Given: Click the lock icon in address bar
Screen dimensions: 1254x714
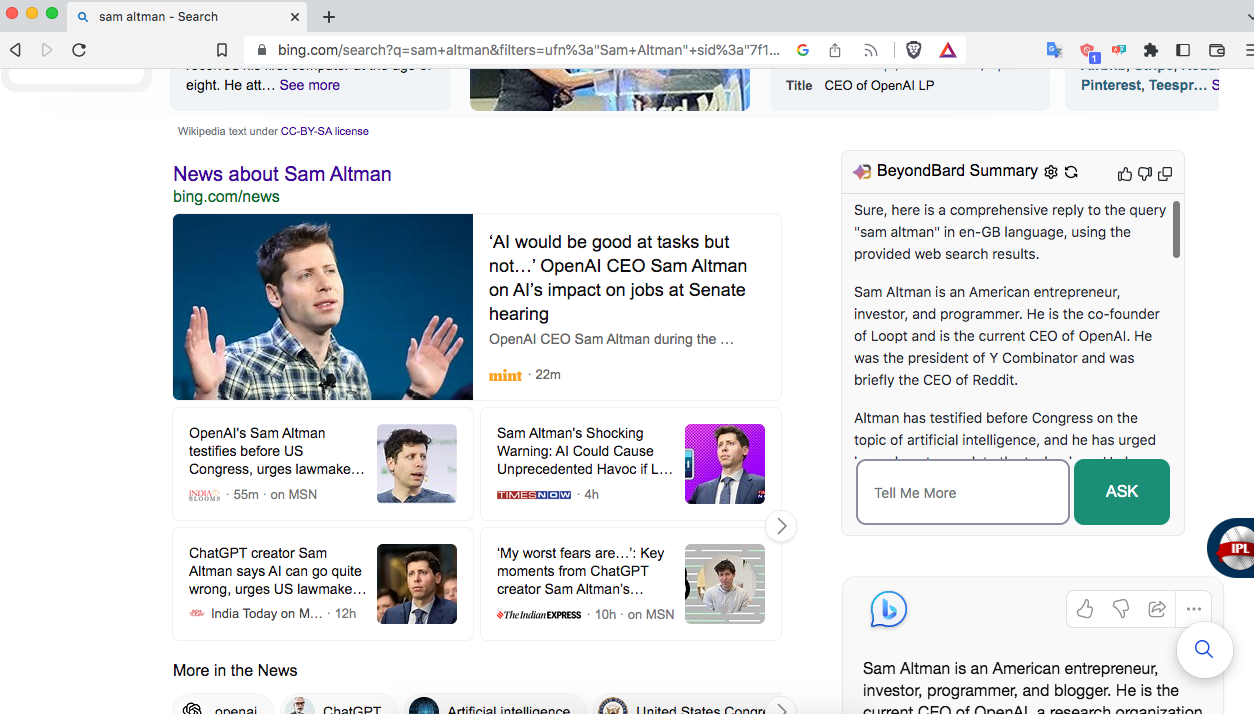Looking at the screenshot, I should 262,50.
